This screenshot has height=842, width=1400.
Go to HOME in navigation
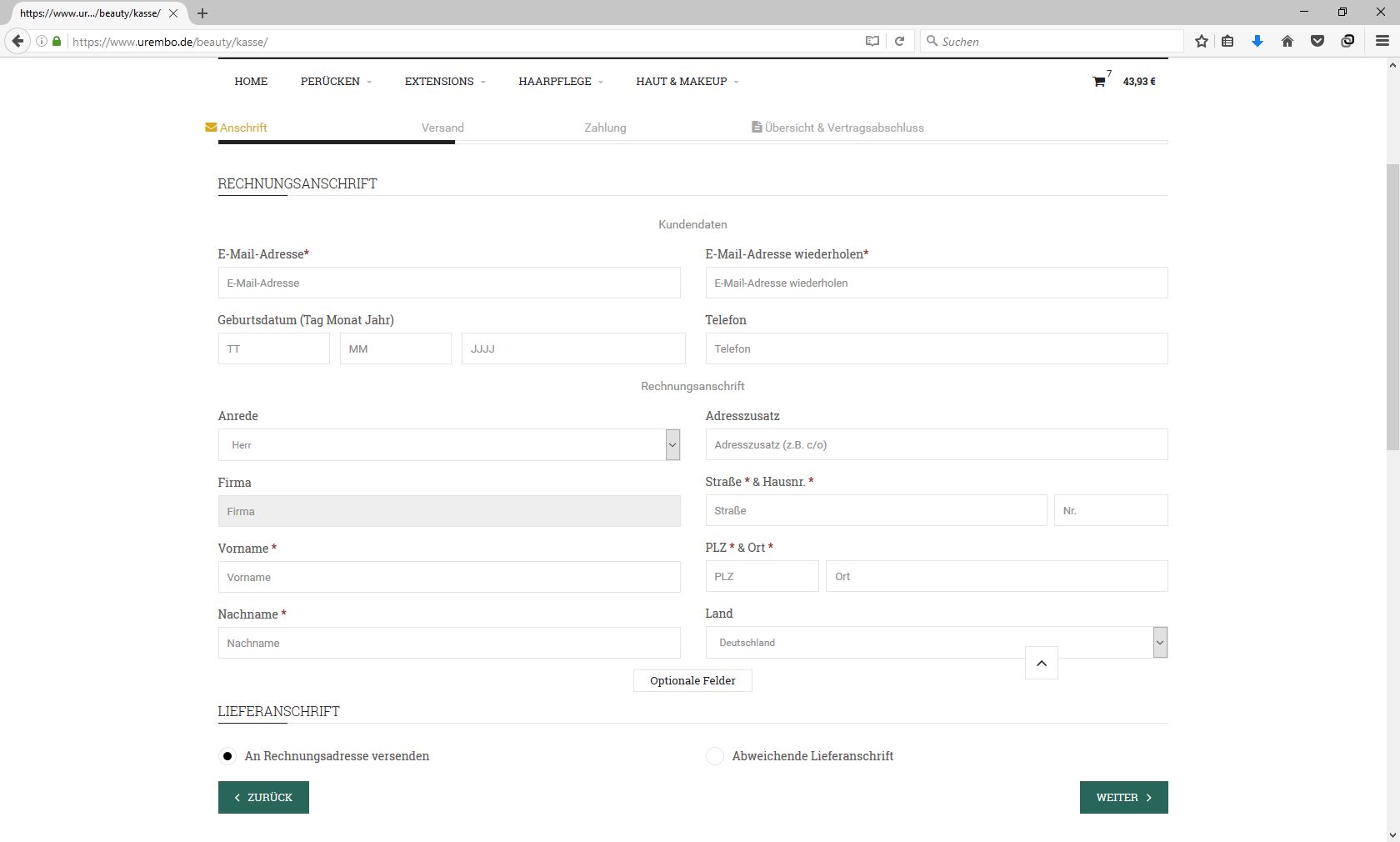pyautogui.click(x=251, y=81)
